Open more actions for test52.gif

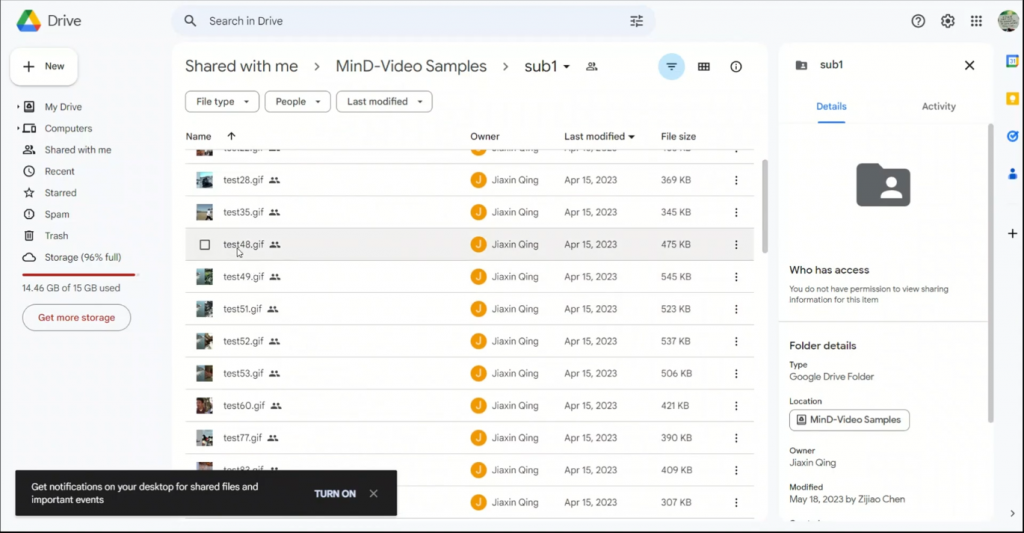pyautogui.click(x=736, y=341)
